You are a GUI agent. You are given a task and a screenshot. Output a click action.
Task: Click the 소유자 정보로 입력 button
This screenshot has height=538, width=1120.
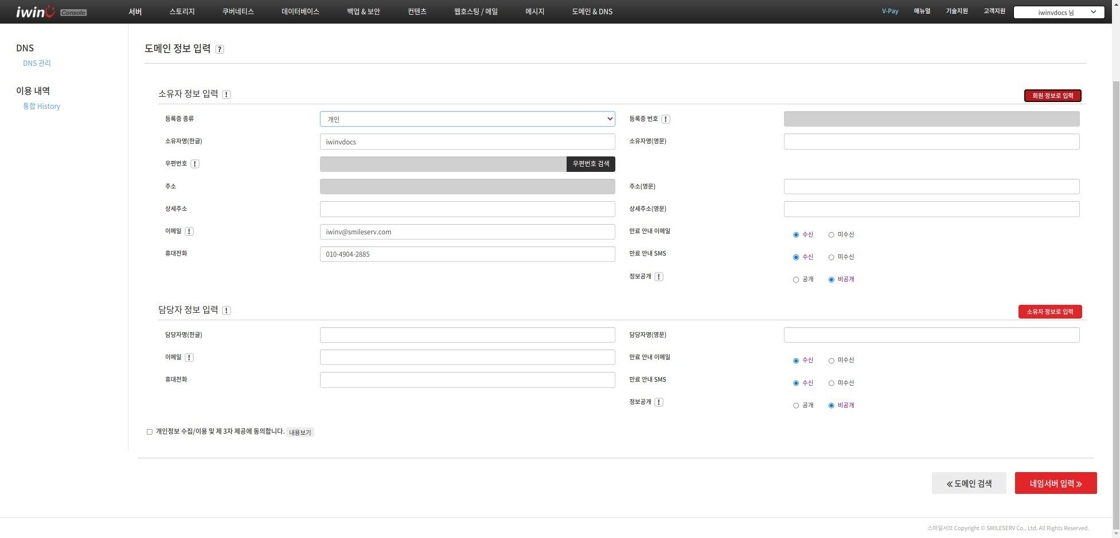(1050, 312)
